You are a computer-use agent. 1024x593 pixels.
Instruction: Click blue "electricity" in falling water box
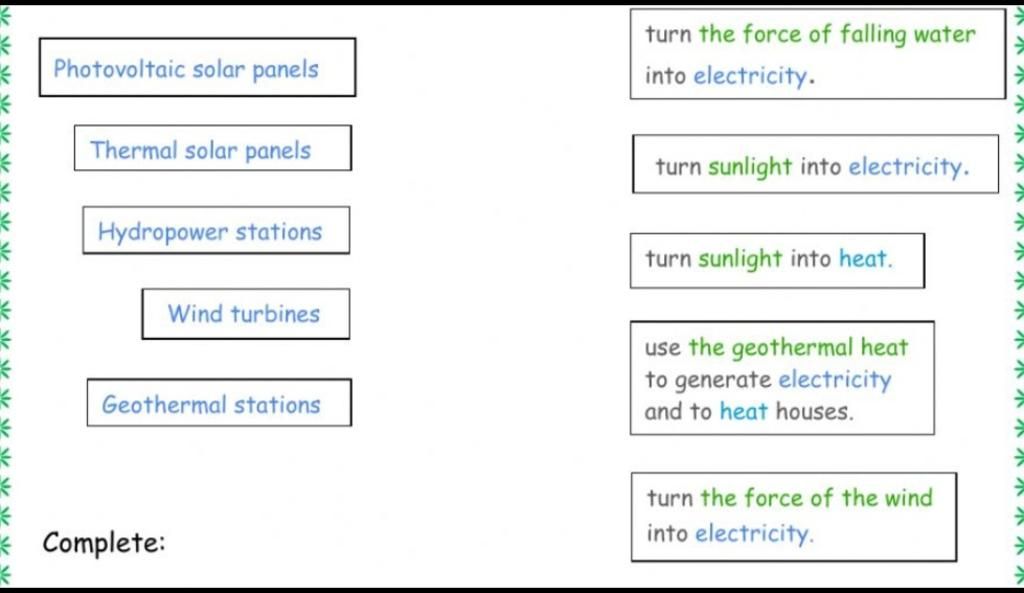point(750,76)
